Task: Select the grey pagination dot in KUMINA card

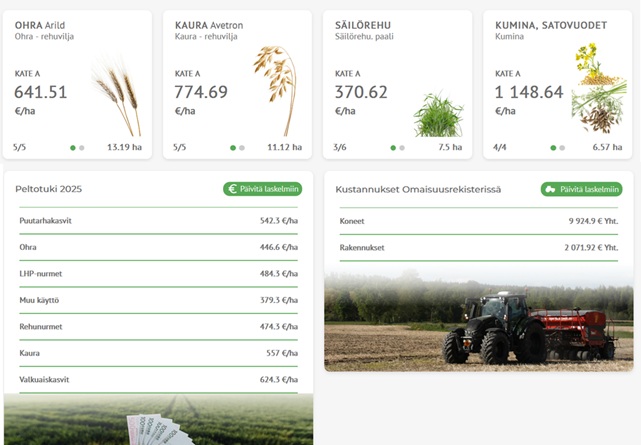Action: tap(562, 148)
